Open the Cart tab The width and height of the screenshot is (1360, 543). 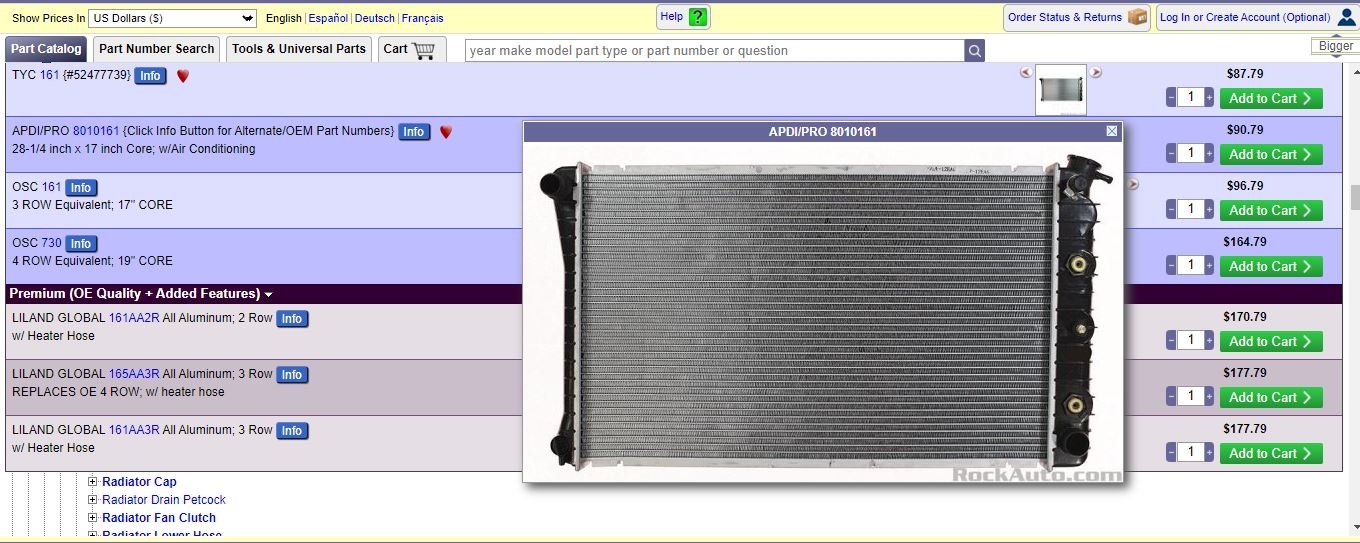pyautogui.click(x=412, y=49)
